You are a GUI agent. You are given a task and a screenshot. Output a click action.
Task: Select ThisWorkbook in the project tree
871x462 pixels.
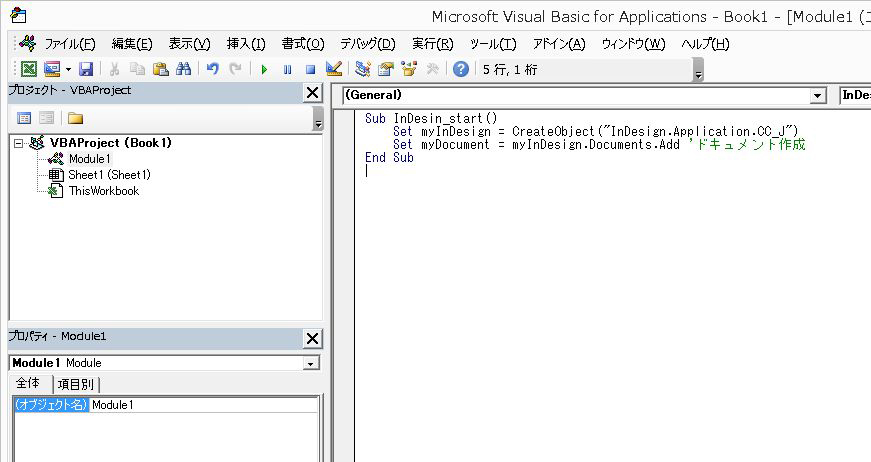tap(104, 191)
